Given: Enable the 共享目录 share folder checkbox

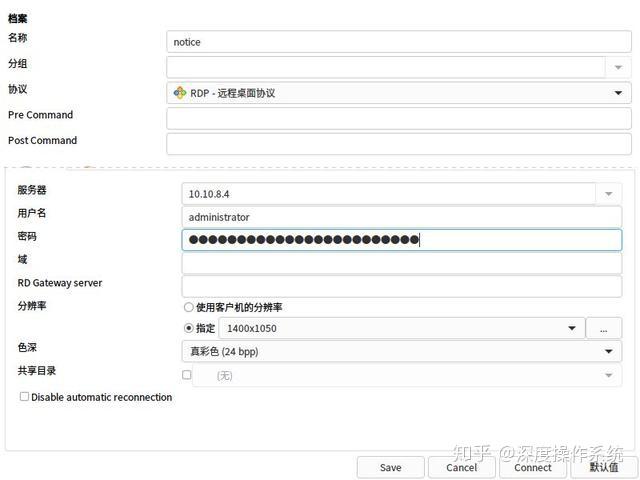Looking at the screenshot, I should pyautogui.click(x=187, y=374).
